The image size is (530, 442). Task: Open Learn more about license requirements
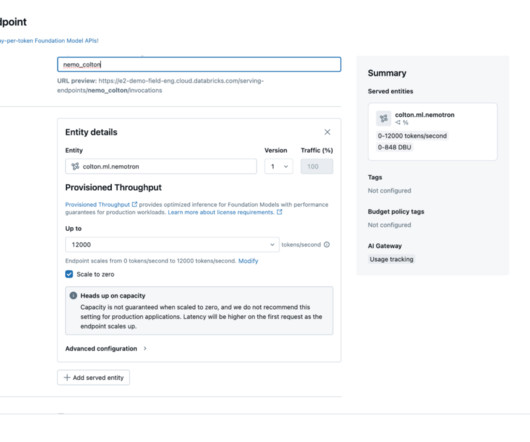pyautogui.click(x=221, y=212)
